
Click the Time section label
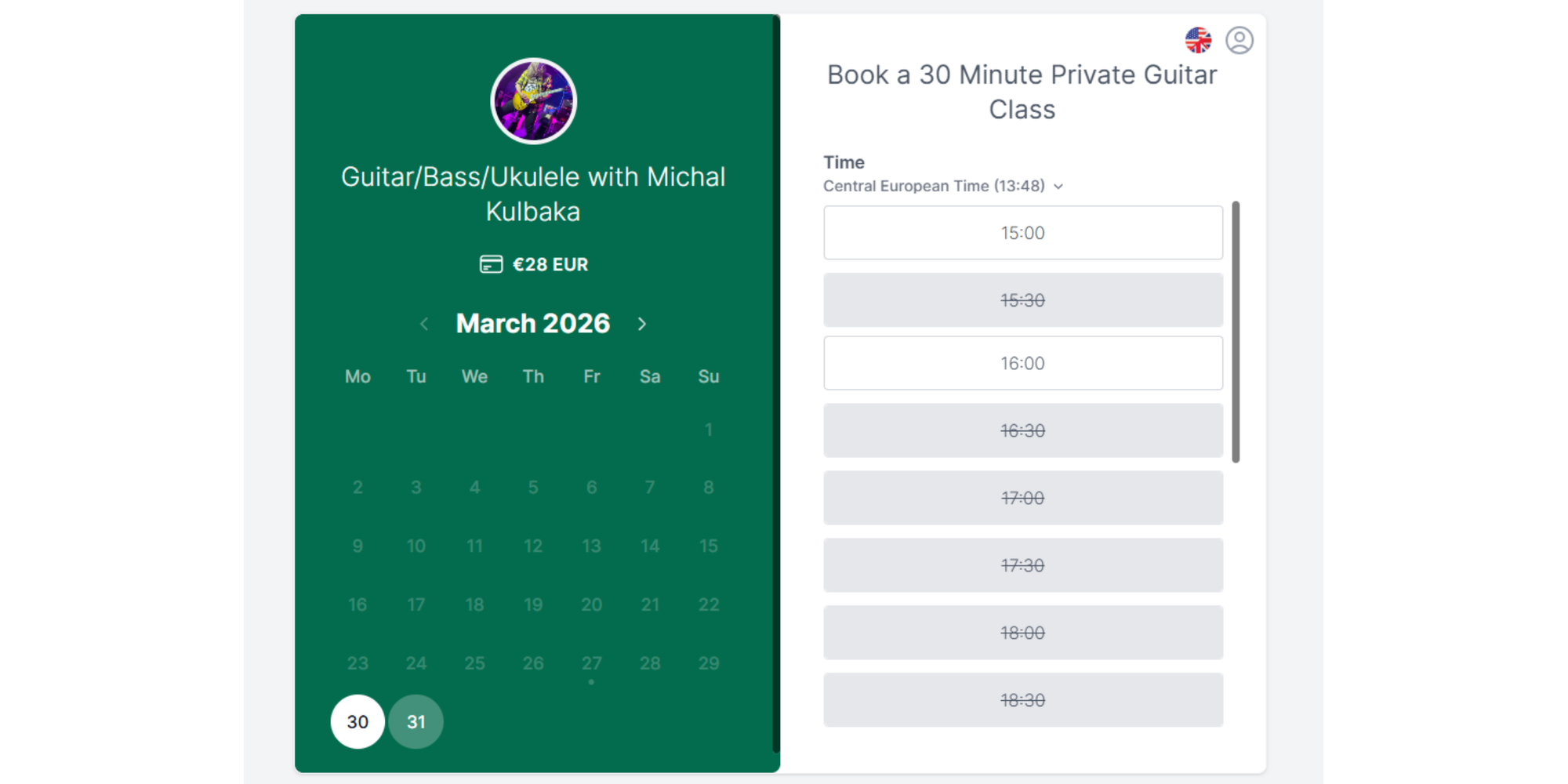click(844, 162)
